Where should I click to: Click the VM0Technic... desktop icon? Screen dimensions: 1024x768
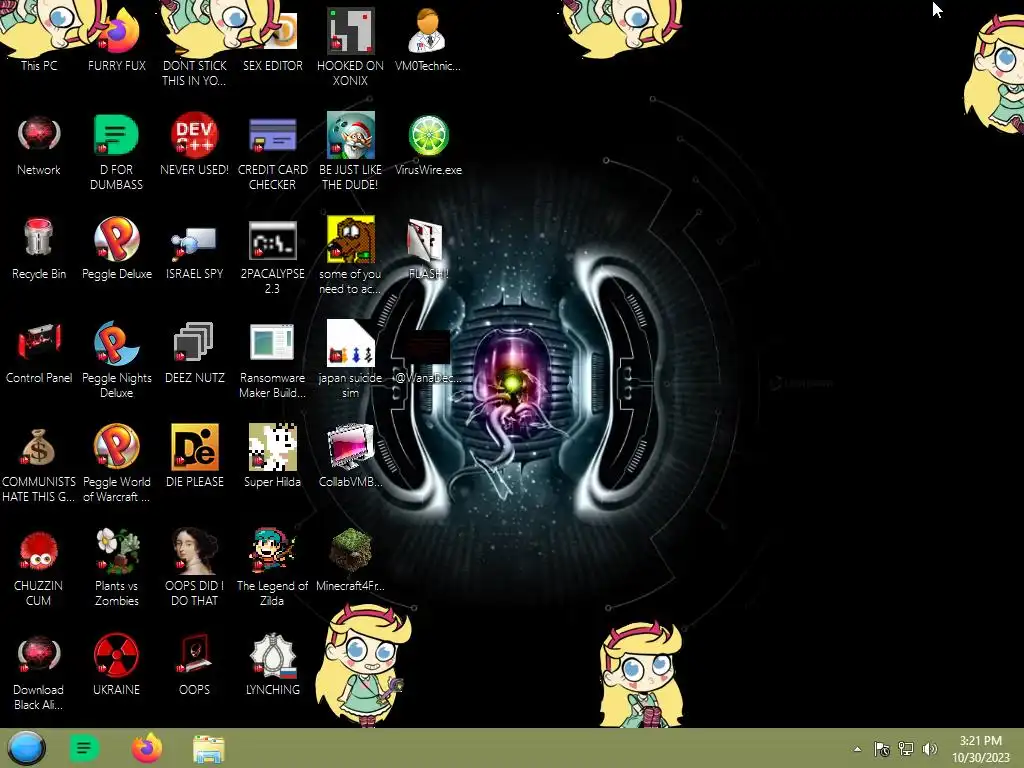428,39
